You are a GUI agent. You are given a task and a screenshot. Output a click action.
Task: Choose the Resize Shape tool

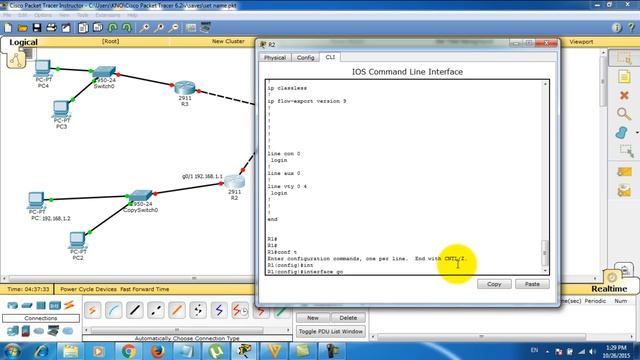[x=626, y=151]
